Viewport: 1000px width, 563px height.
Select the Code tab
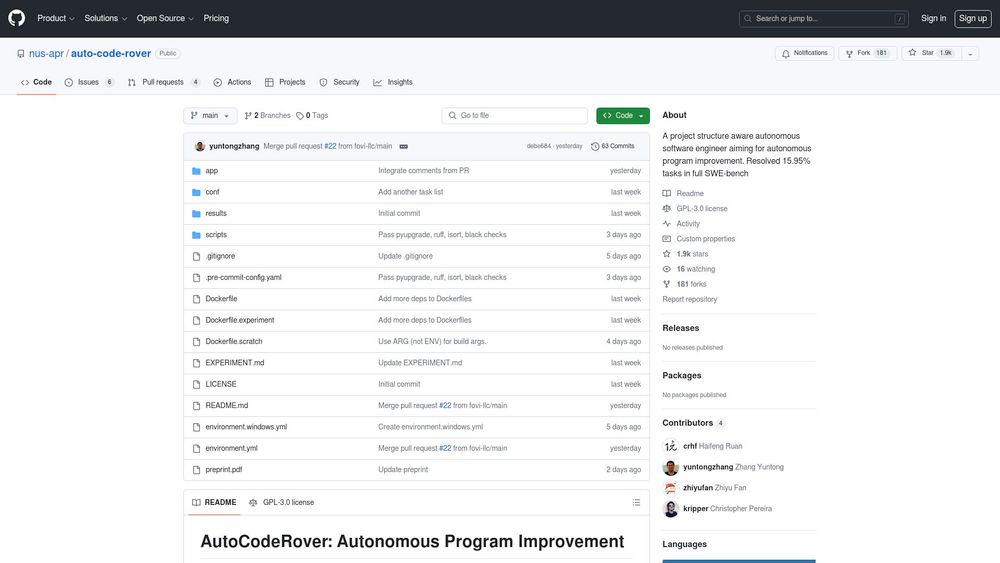coord(36,82)
